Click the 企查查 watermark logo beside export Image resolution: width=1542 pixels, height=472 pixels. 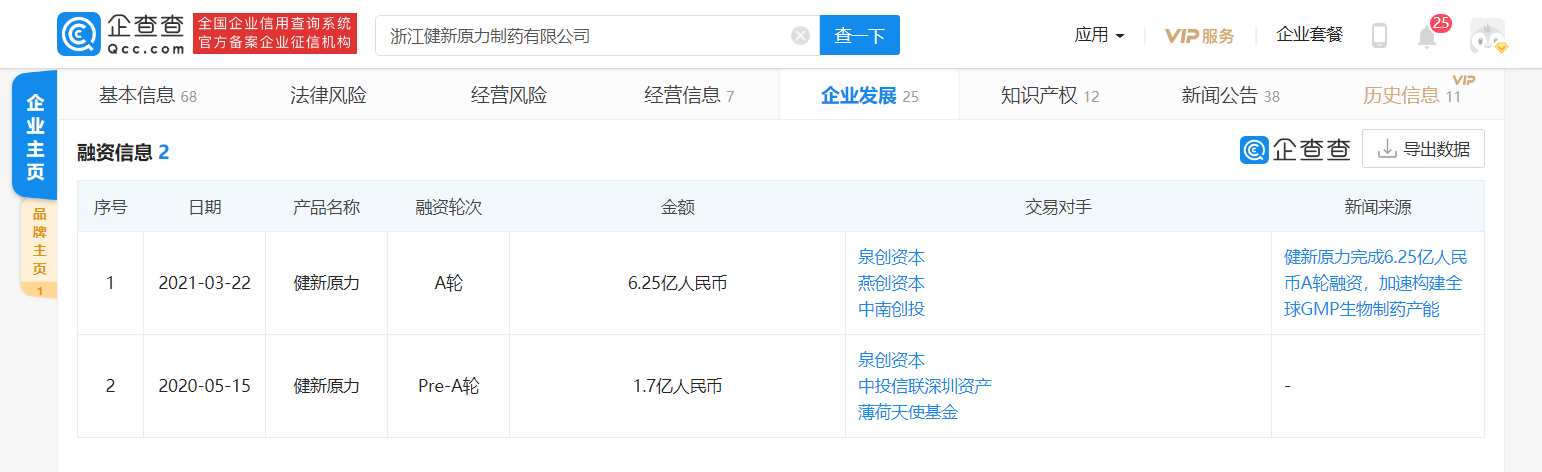click(1295, 149)
